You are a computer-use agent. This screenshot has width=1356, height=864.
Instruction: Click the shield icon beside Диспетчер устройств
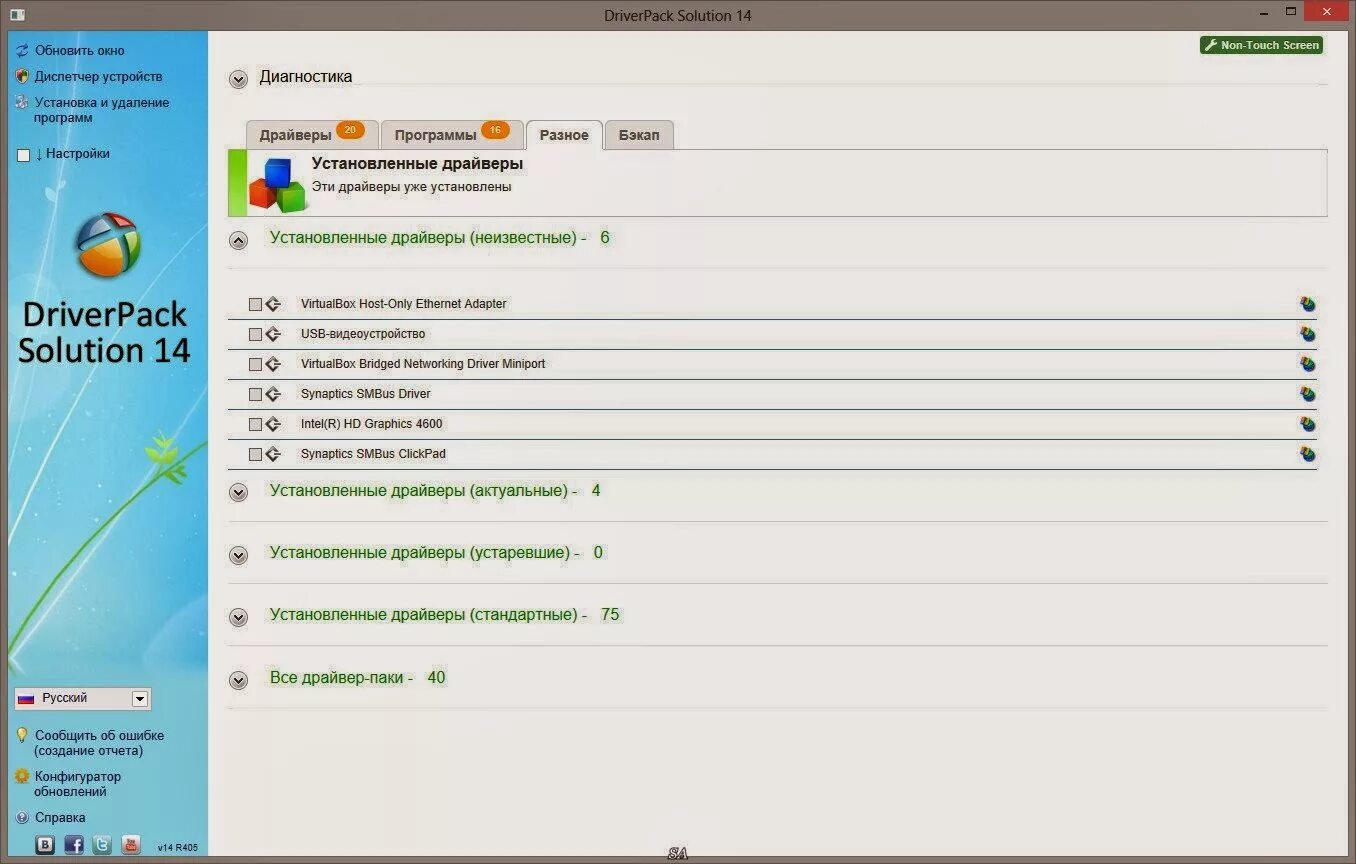[x=22, y=76]
